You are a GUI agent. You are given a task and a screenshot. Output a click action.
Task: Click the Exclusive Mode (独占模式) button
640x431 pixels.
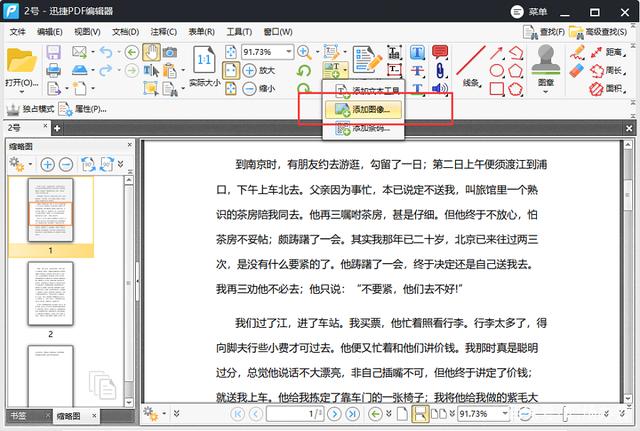coord(30,109)
